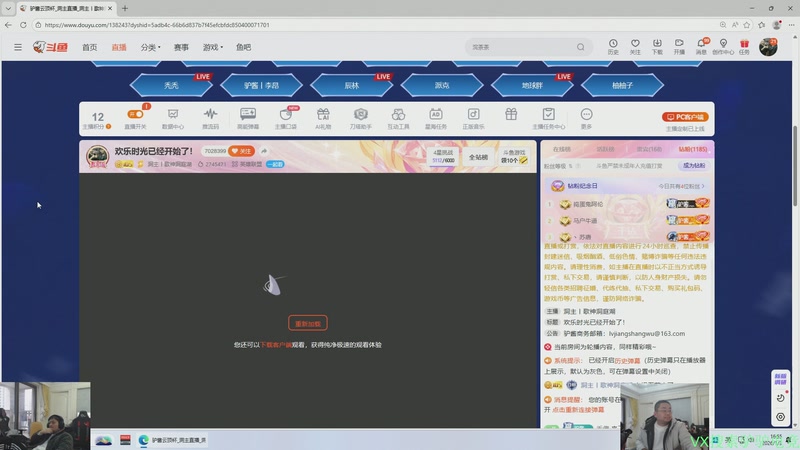Open 下载 download icon

(657, 46)
